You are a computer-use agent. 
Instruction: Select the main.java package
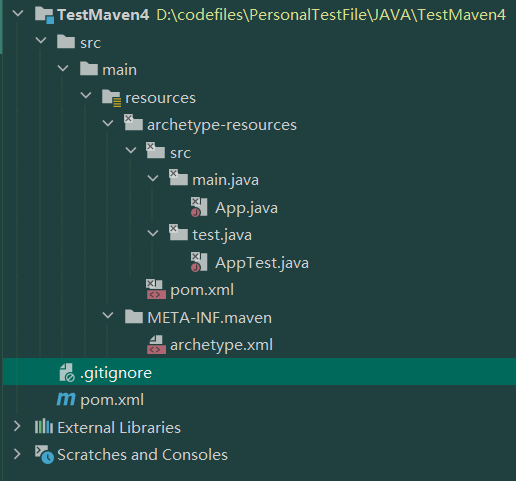225,180
